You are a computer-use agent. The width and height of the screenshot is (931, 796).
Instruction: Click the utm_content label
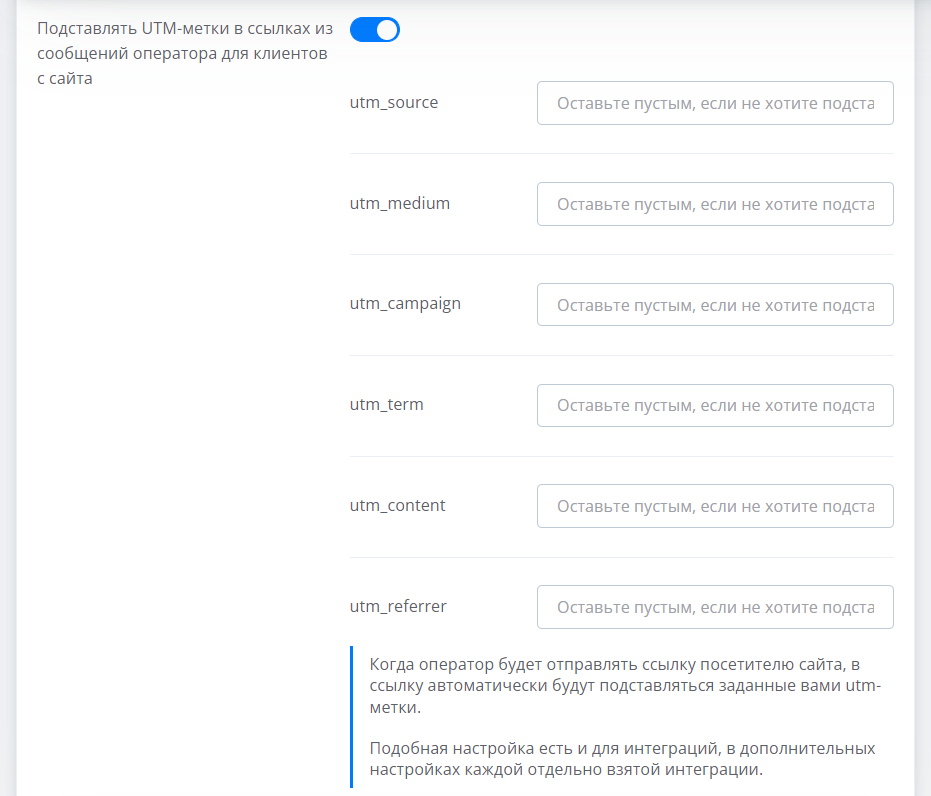398,506
